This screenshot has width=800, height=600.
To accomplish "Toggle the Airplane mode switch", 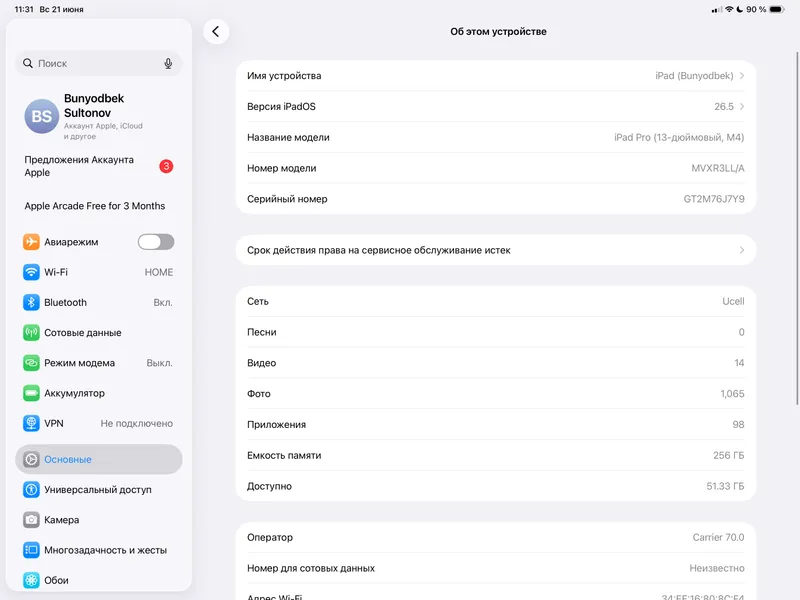I will 156,242.
